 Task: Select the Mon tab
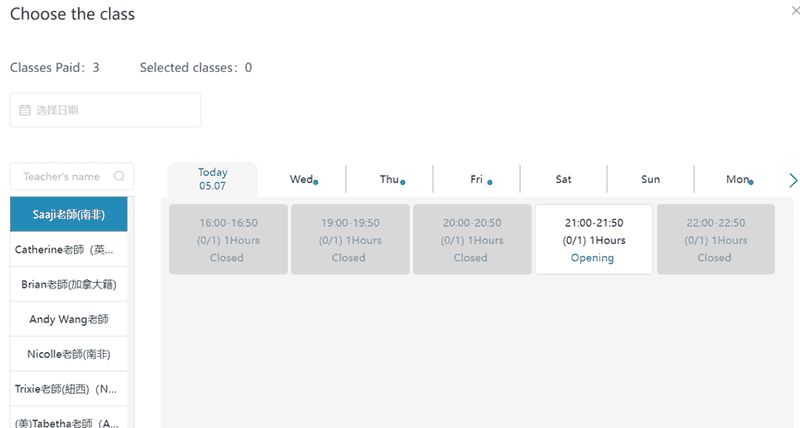[x=737, y=179]
